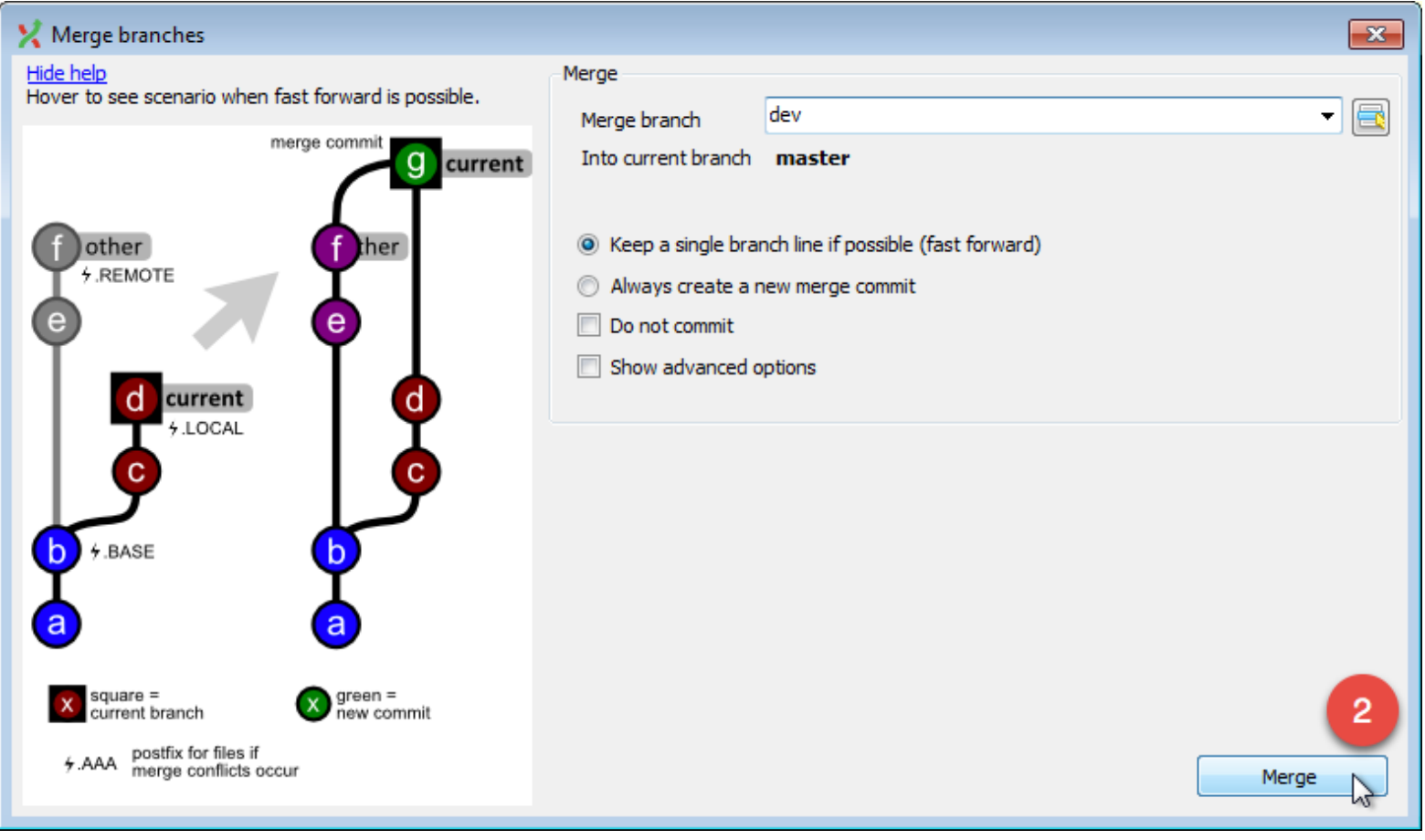Open the Merge branch dropdown arrow
The width and height of the screenshot is (1425, 840).
pyautogui.click(x=1326, y=116)
